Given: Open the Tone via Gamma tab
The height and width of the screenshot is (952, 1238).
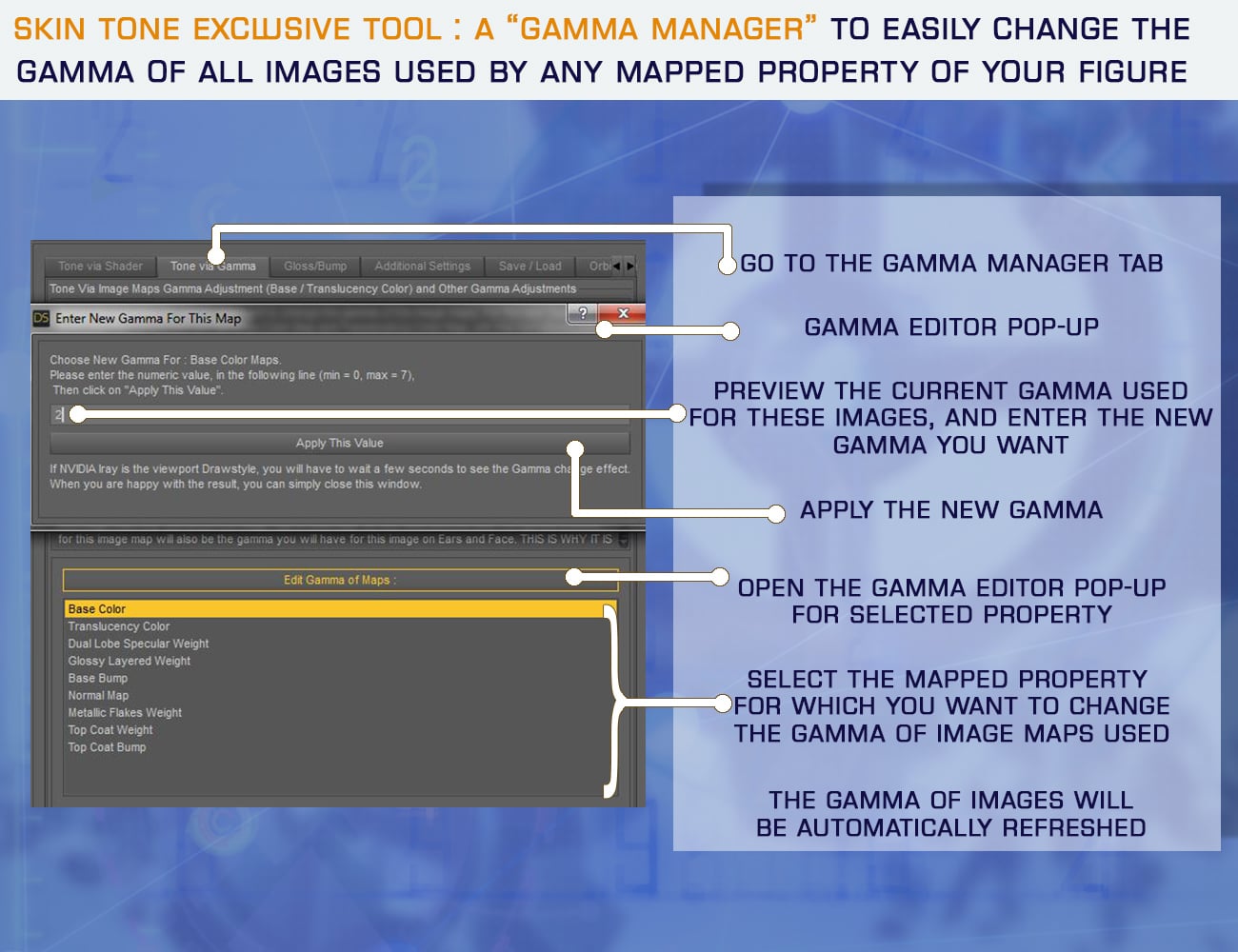Looking at the screenshot, I should pos(213,267).
